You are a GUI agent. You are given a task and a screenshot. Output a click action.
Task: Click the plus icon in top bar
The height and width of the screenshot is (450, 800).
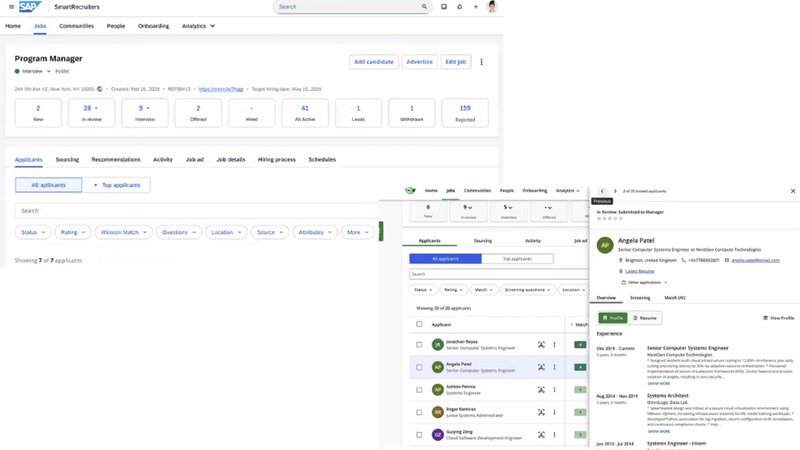point(476,7)
